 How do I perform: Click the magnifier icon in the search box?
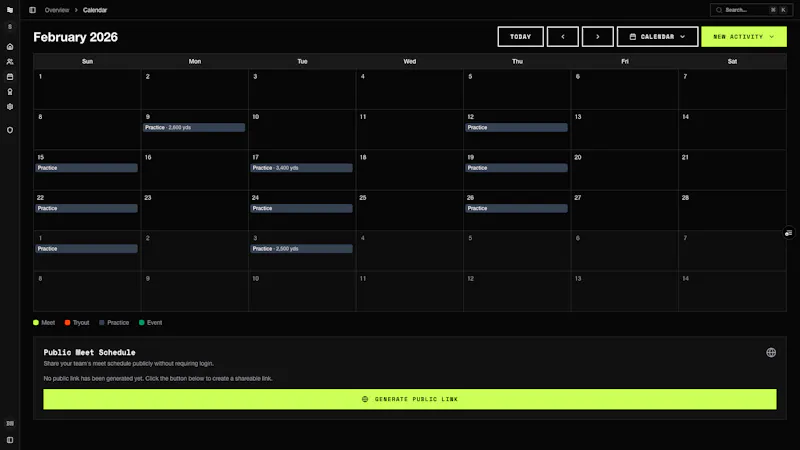click(x=719, y=10)
